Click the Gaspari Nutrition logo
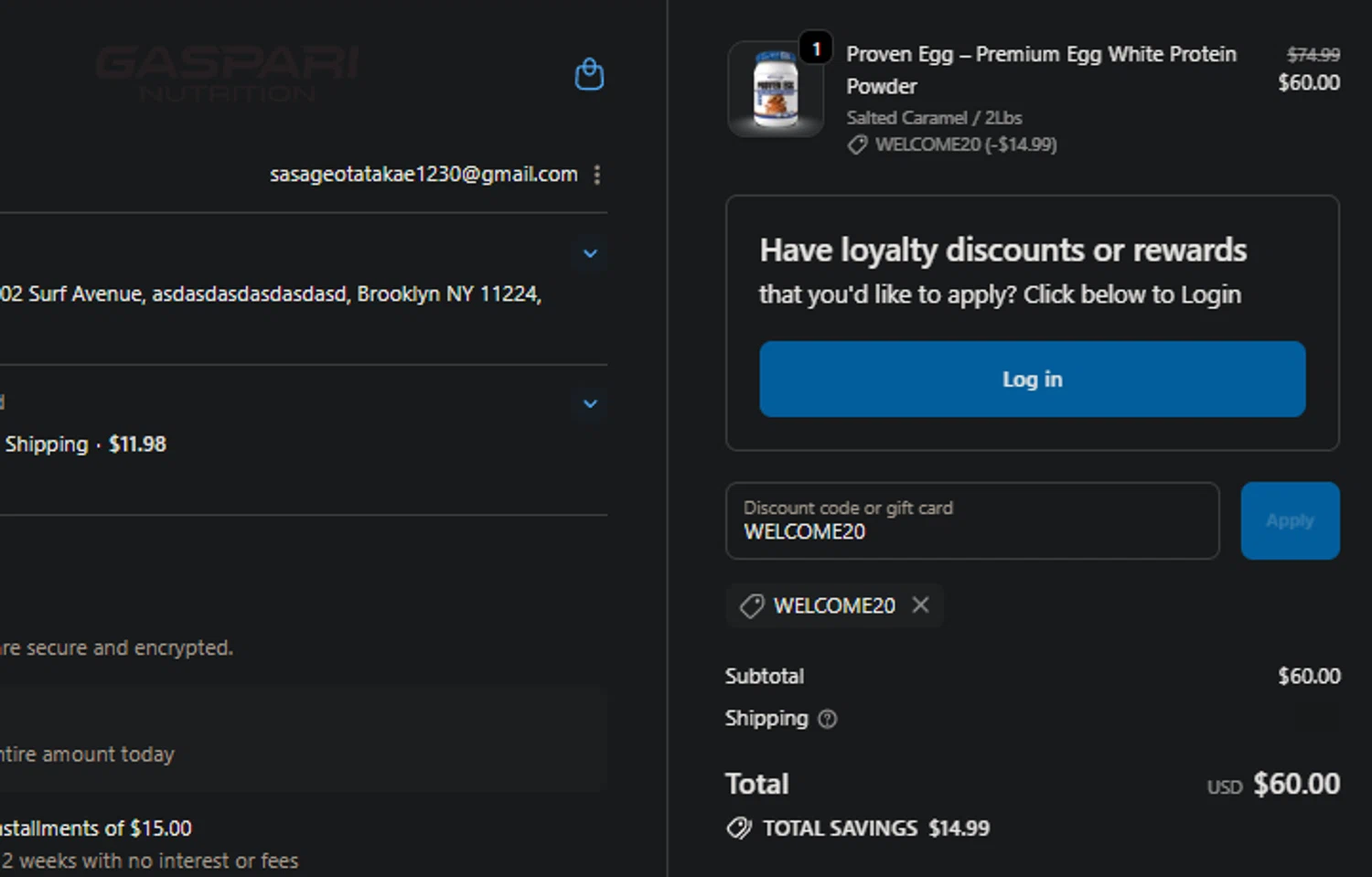Screen dimensions: 1372x877 click(x=227, y=73)
